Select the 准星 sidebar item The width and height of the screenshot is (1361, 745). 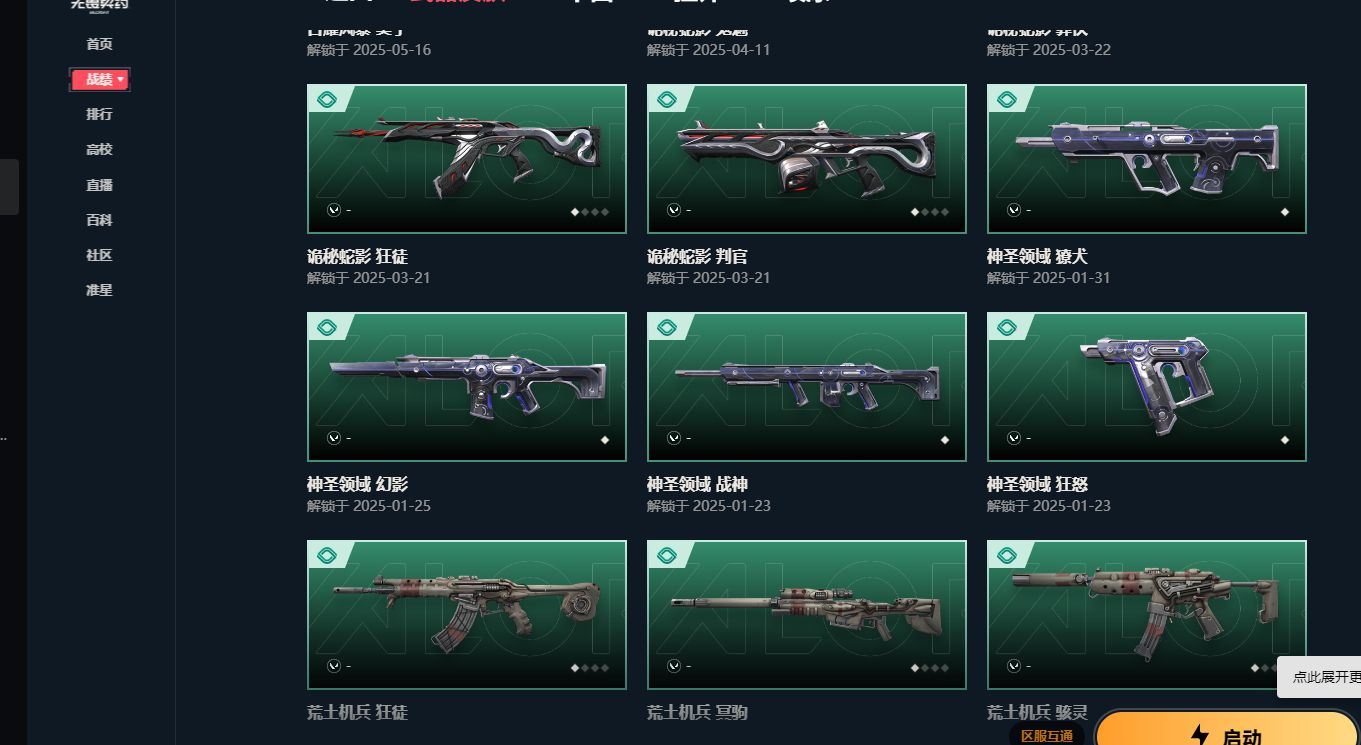99,290
